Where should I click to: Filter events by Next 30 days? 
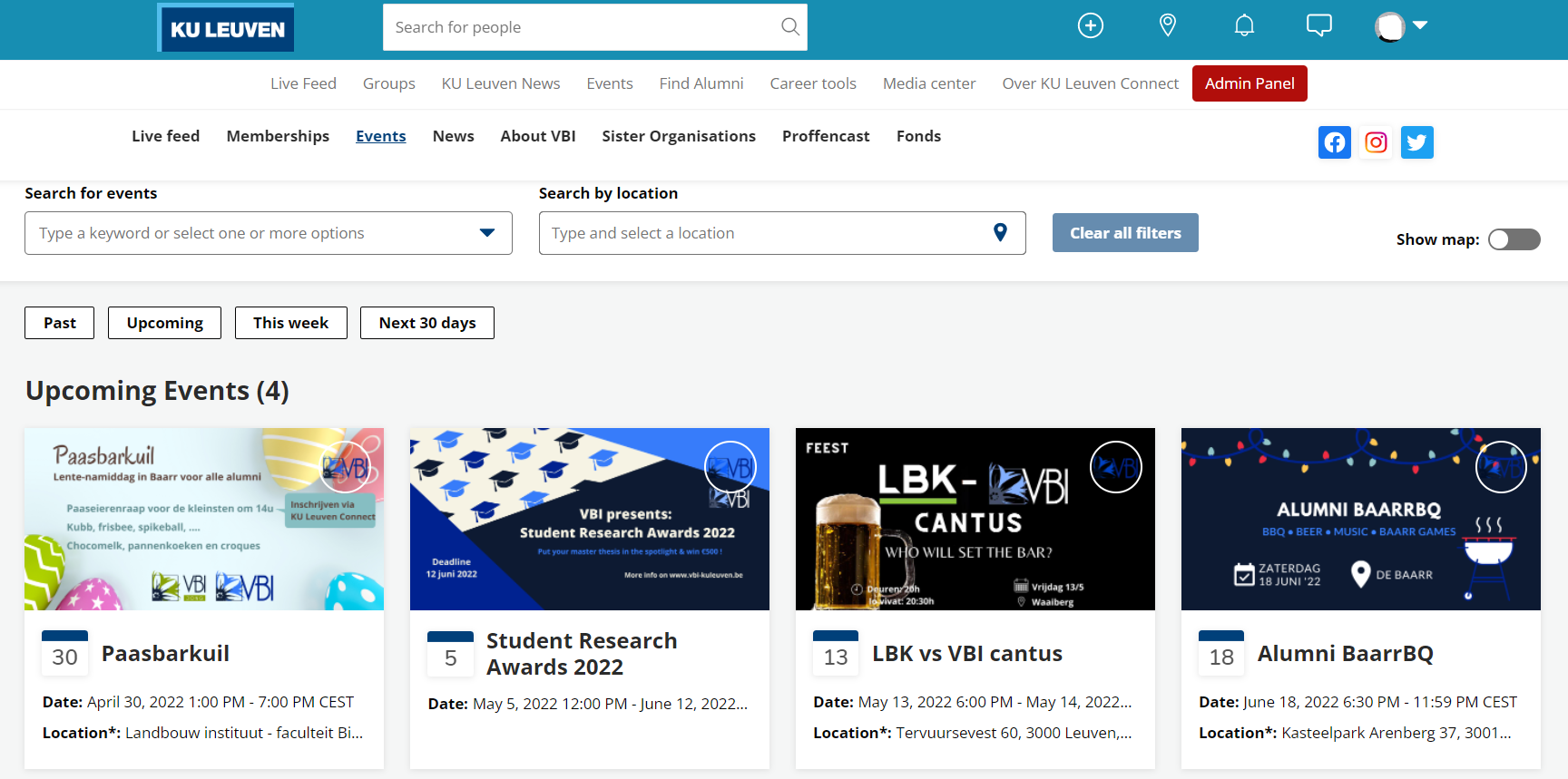click(426, 323)
